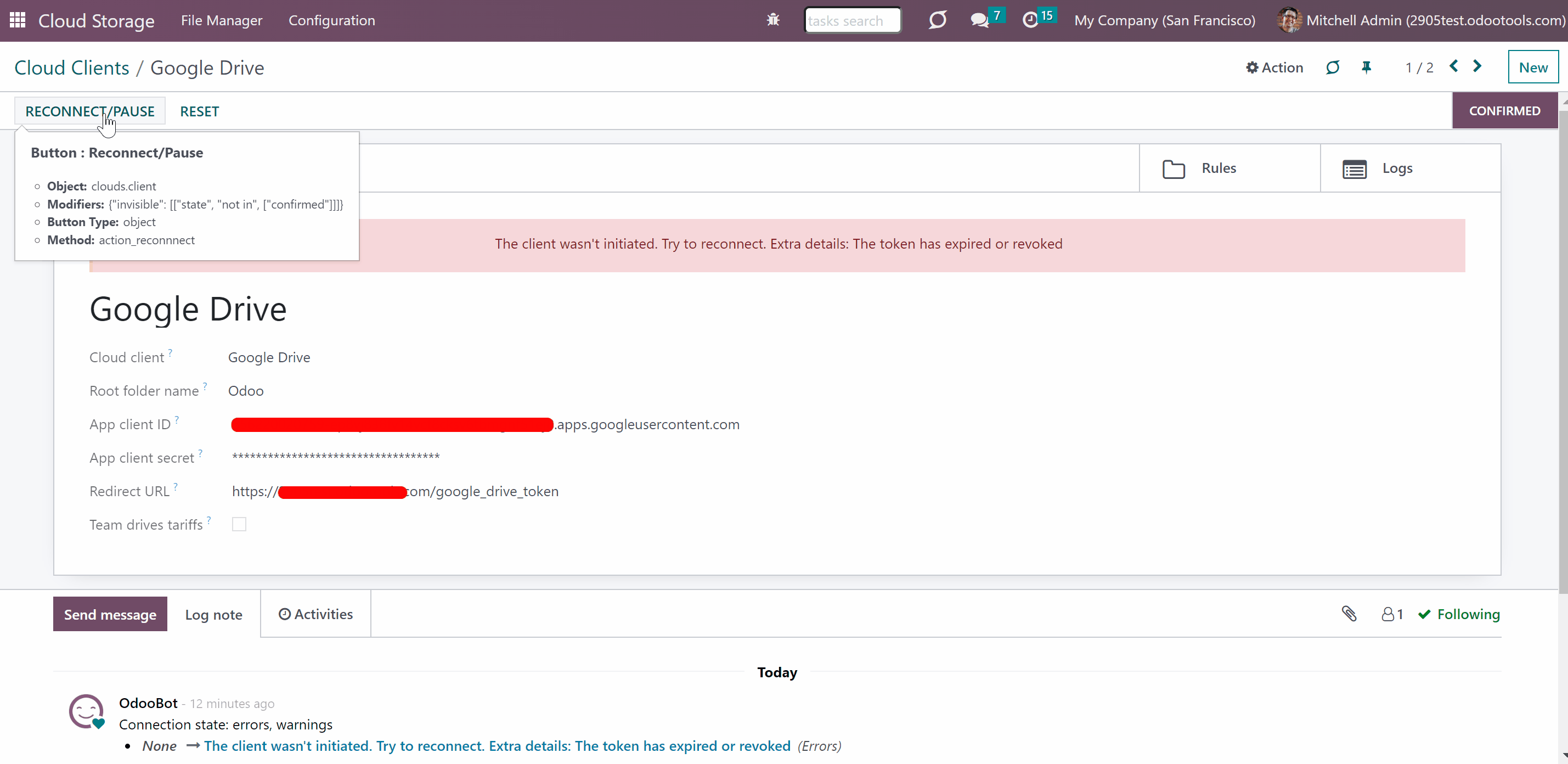This screenshot has width=1568, height=764.
Task: Click the 1 / 2 pager counter
Action: click(1419, 68)
